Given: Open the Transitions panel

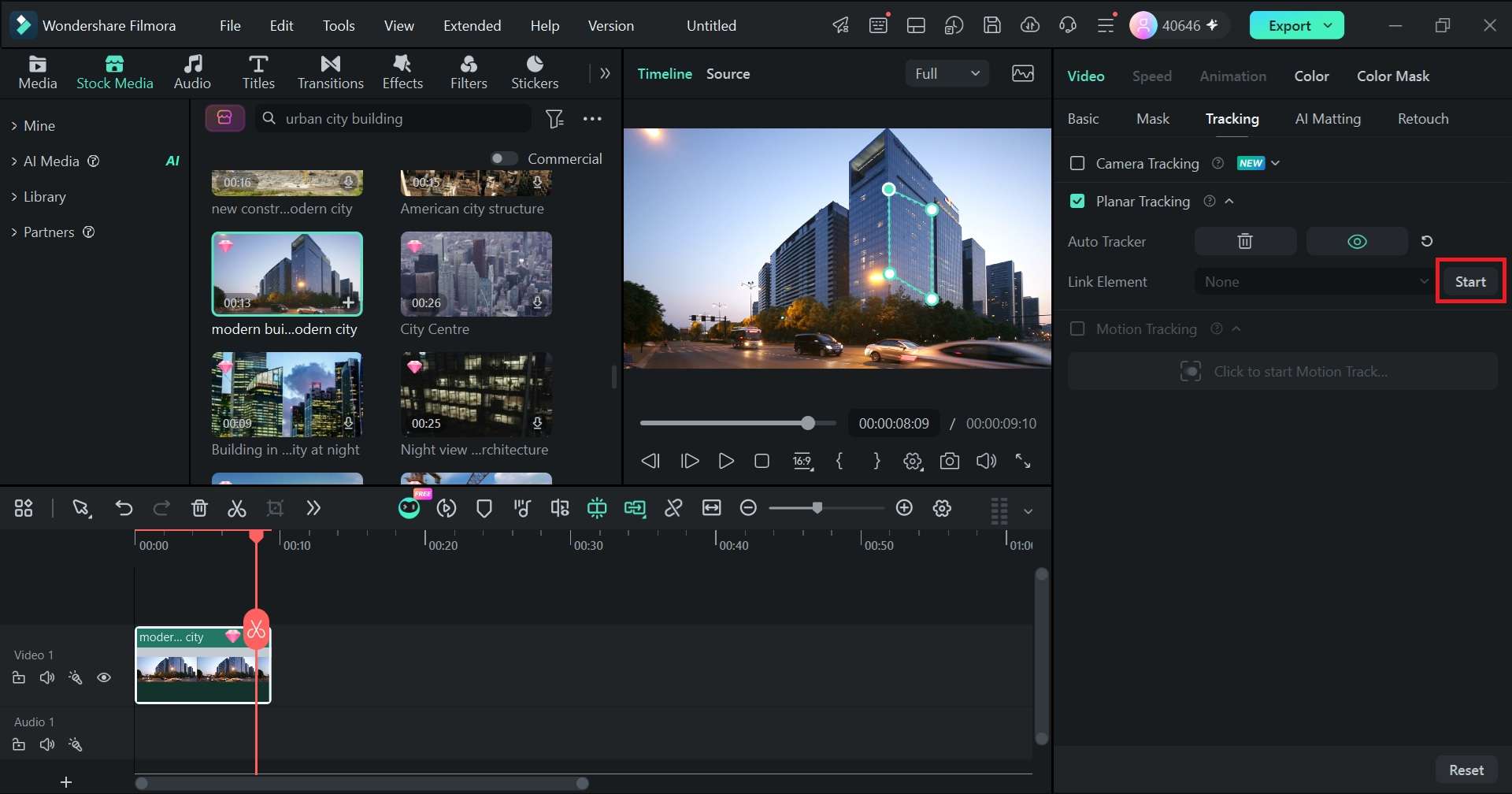Looking at the screenshot, I should 331,72.
